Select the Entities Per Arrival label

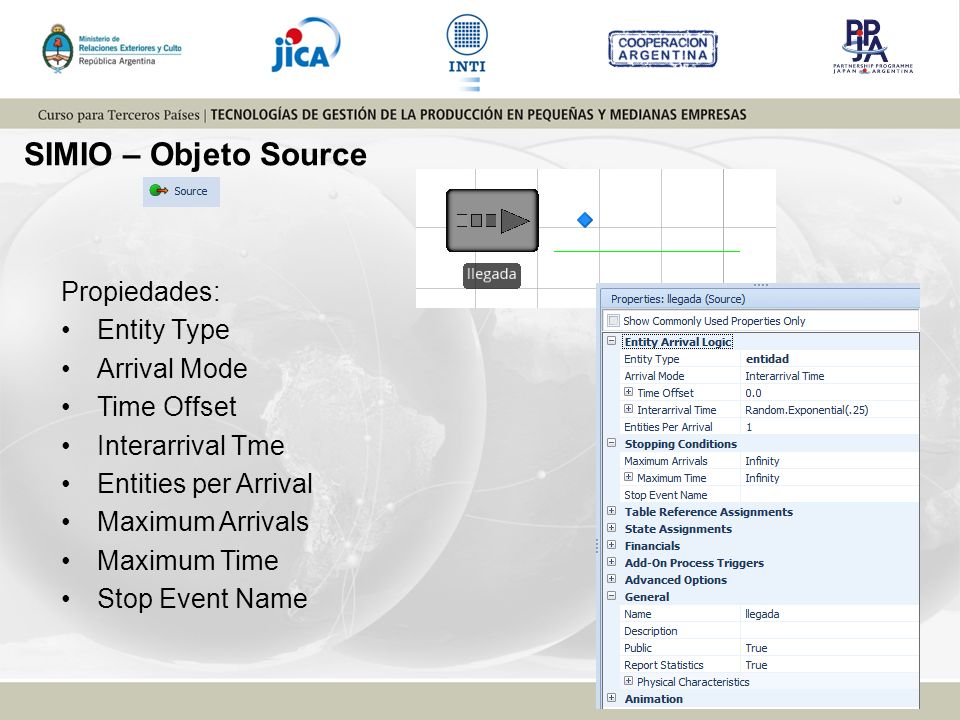coord(668,427)
